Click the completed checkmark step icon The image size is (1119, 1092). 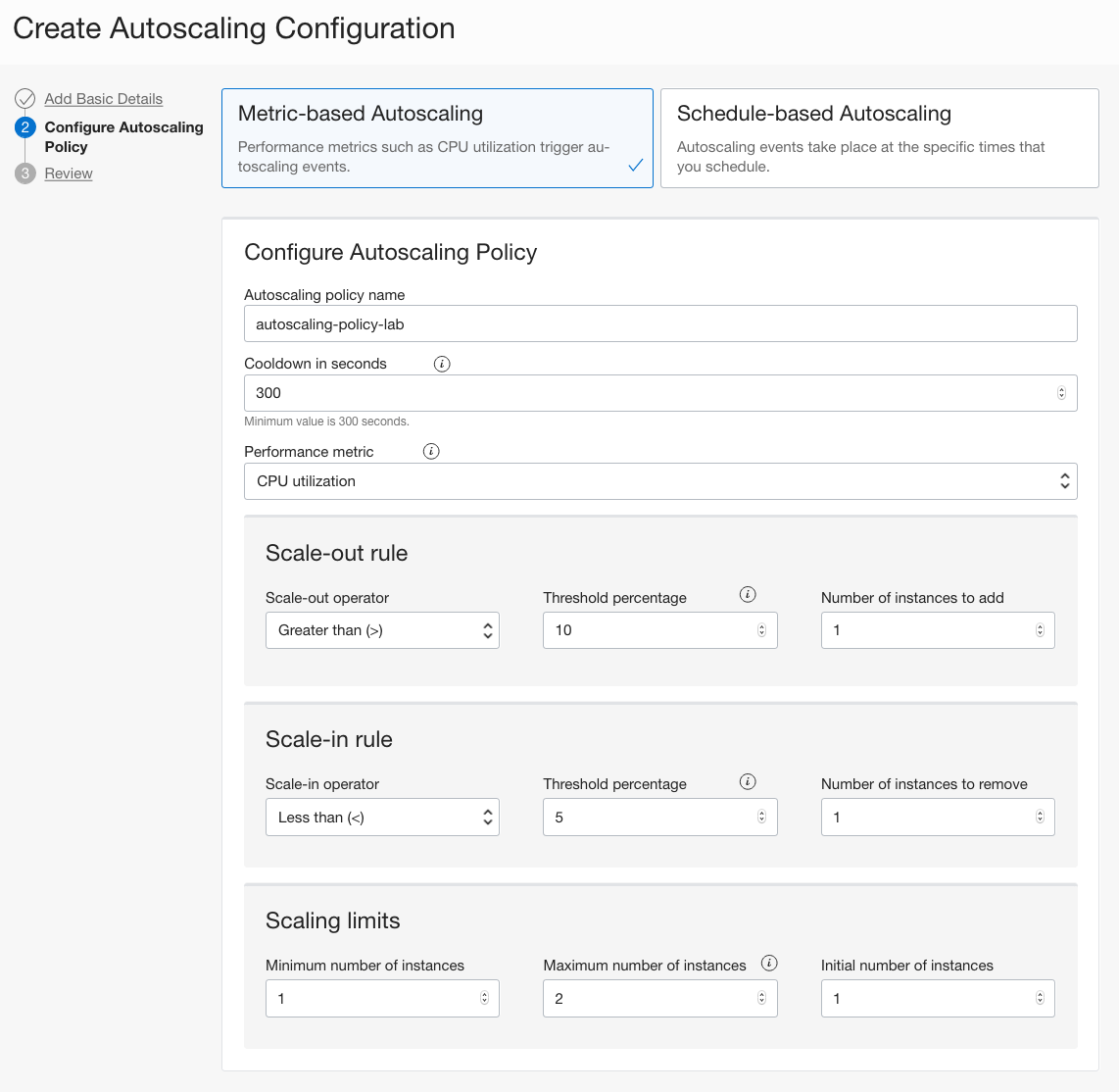[25, 99]
